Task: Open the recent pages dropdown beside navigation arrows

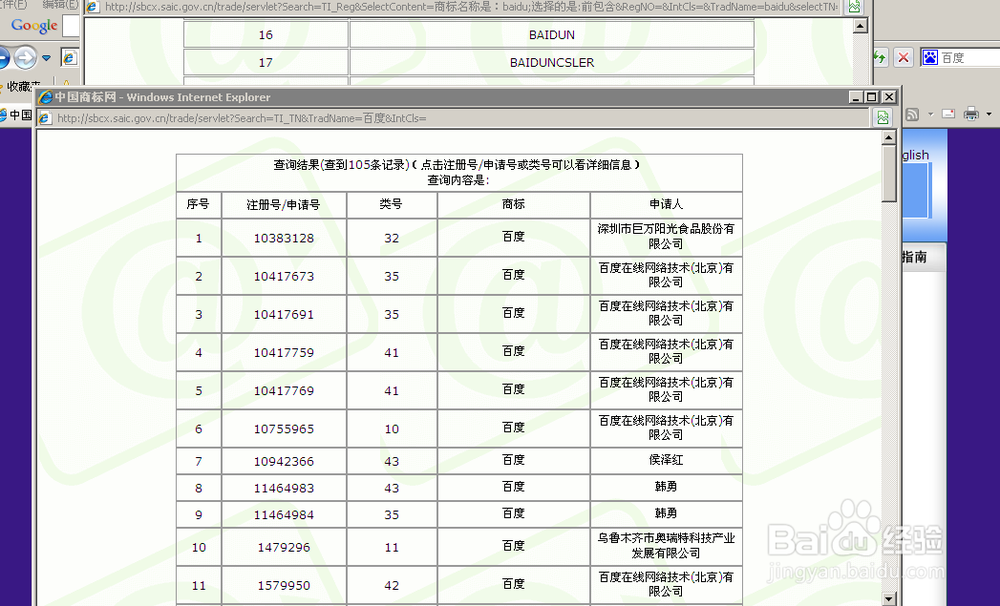Action: [46, 57]
